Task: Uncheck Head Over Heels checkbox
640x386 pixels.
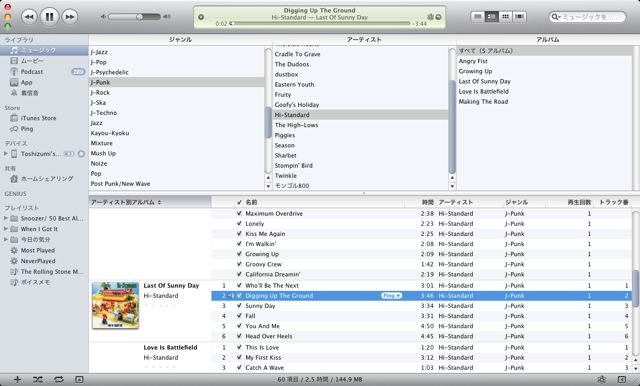Action: (x=239, y=336)
